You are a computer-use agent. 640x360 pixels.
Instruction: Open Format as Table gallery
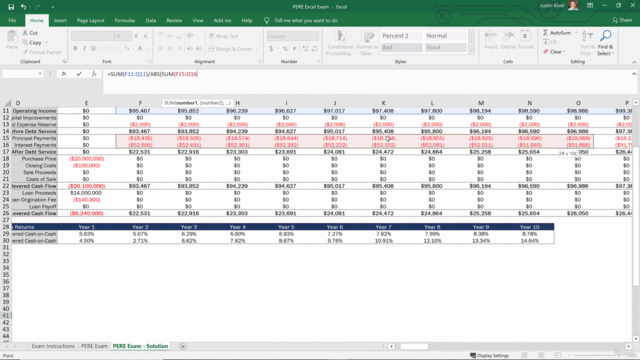(367, 43)
